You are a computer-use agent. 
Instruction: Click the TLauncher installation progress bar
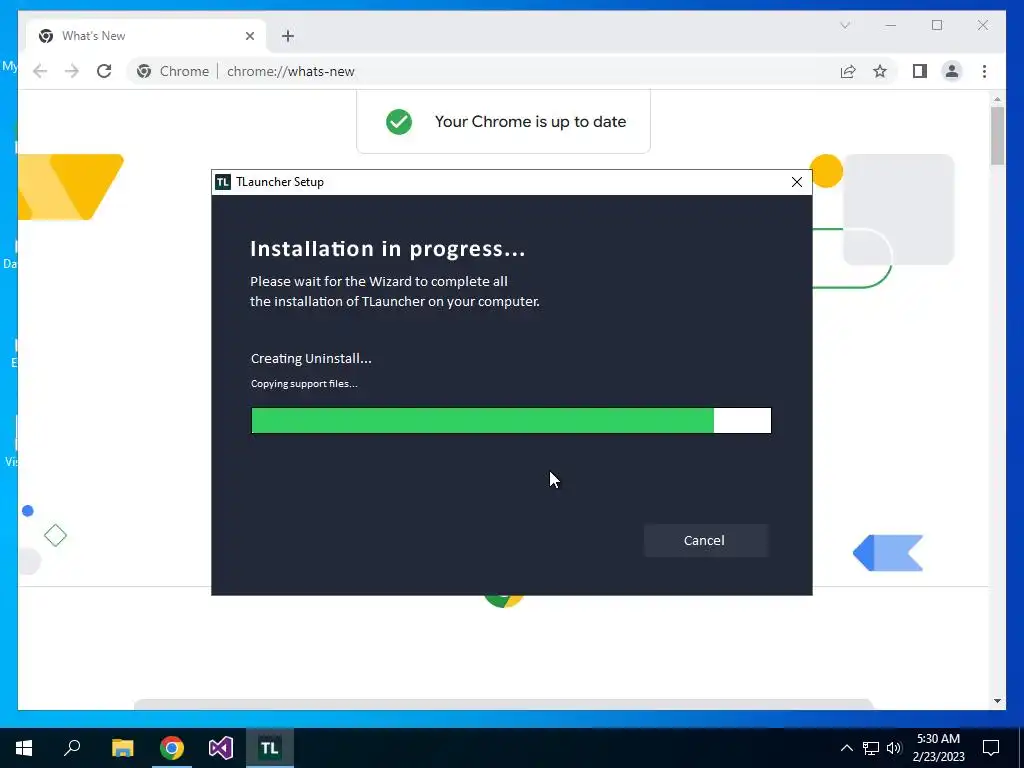[x=511, y=421]
